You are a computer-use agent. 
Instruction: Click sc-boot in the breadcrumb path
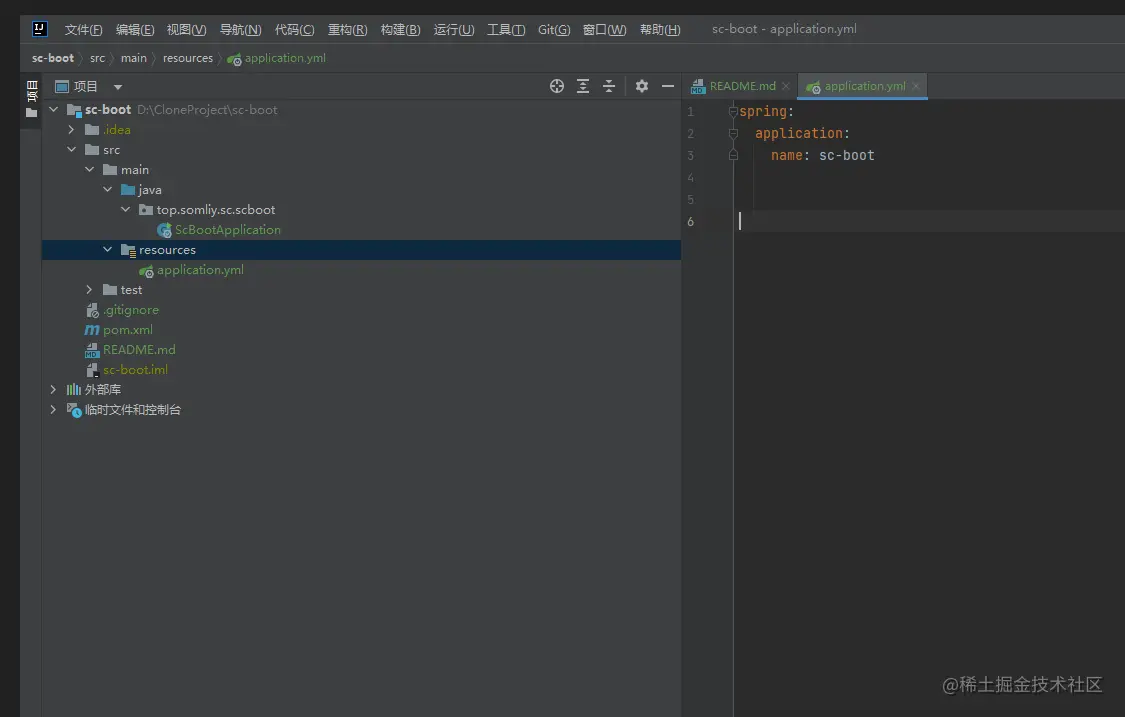pos(52,58)
